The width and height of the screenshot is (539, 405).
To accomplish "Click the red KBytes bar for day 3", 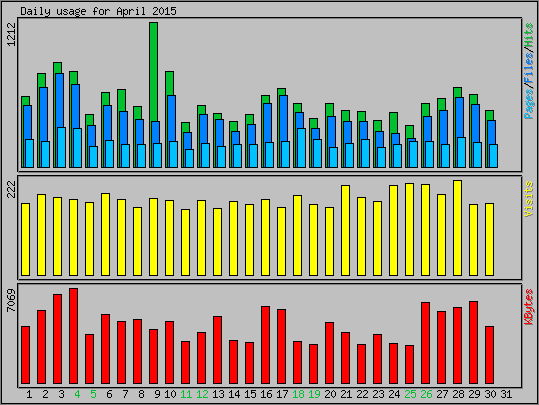I will tap(57, 339).
